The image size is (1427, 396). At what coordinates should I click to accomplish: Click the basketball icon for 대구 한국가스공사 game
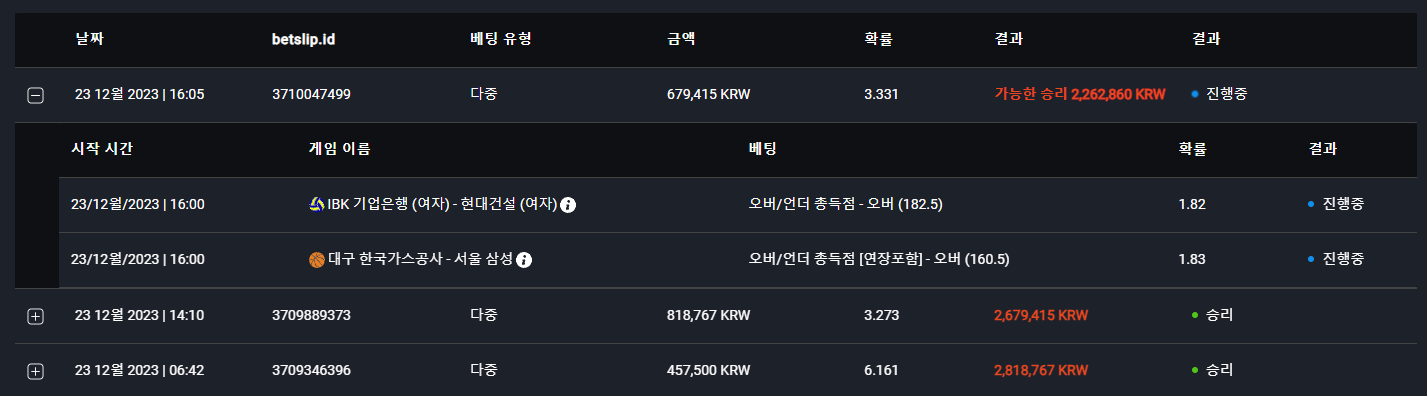[x=317, y=260]
